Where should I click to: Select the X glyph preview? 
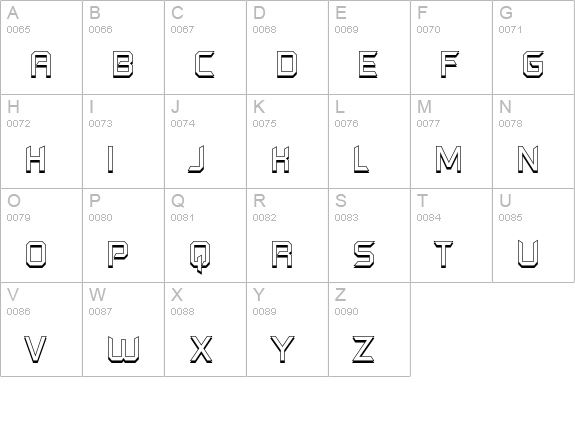click(201, 349)
